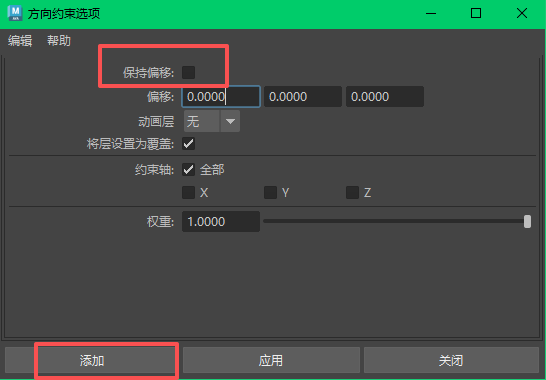Screen dimensions: 546x380
Task: Open the 帮助 menu
Action: (59, 41)
